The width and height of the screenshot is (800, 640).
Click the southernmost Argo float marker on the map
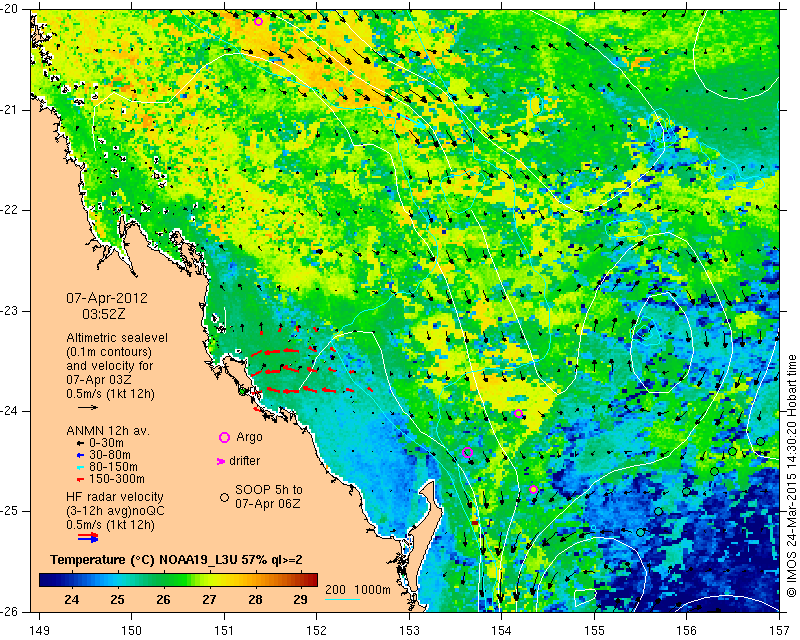pos(534,489)
